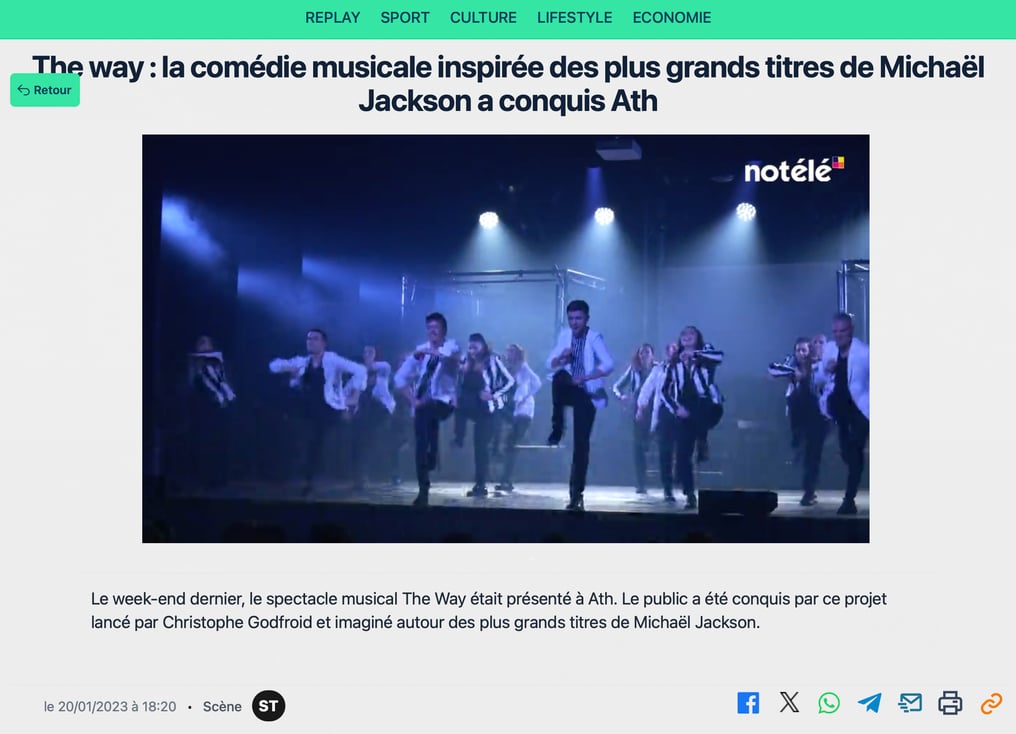This screenshot has width=1016, height=734.
Task: Open the Scène category link
Action: coord(222,707)
